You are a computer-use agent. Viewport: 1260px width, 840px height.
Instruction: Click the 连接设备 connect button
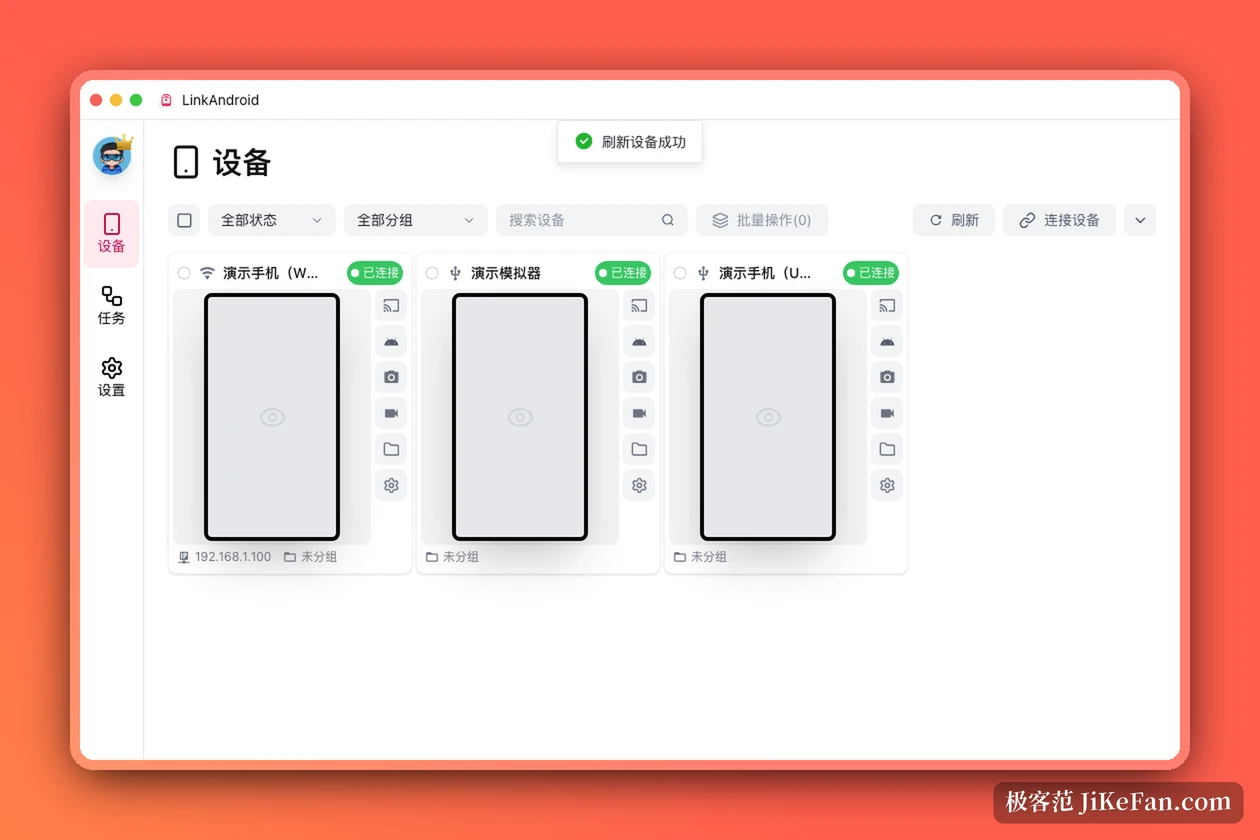pyautogui.click(x=1059, y=220)
